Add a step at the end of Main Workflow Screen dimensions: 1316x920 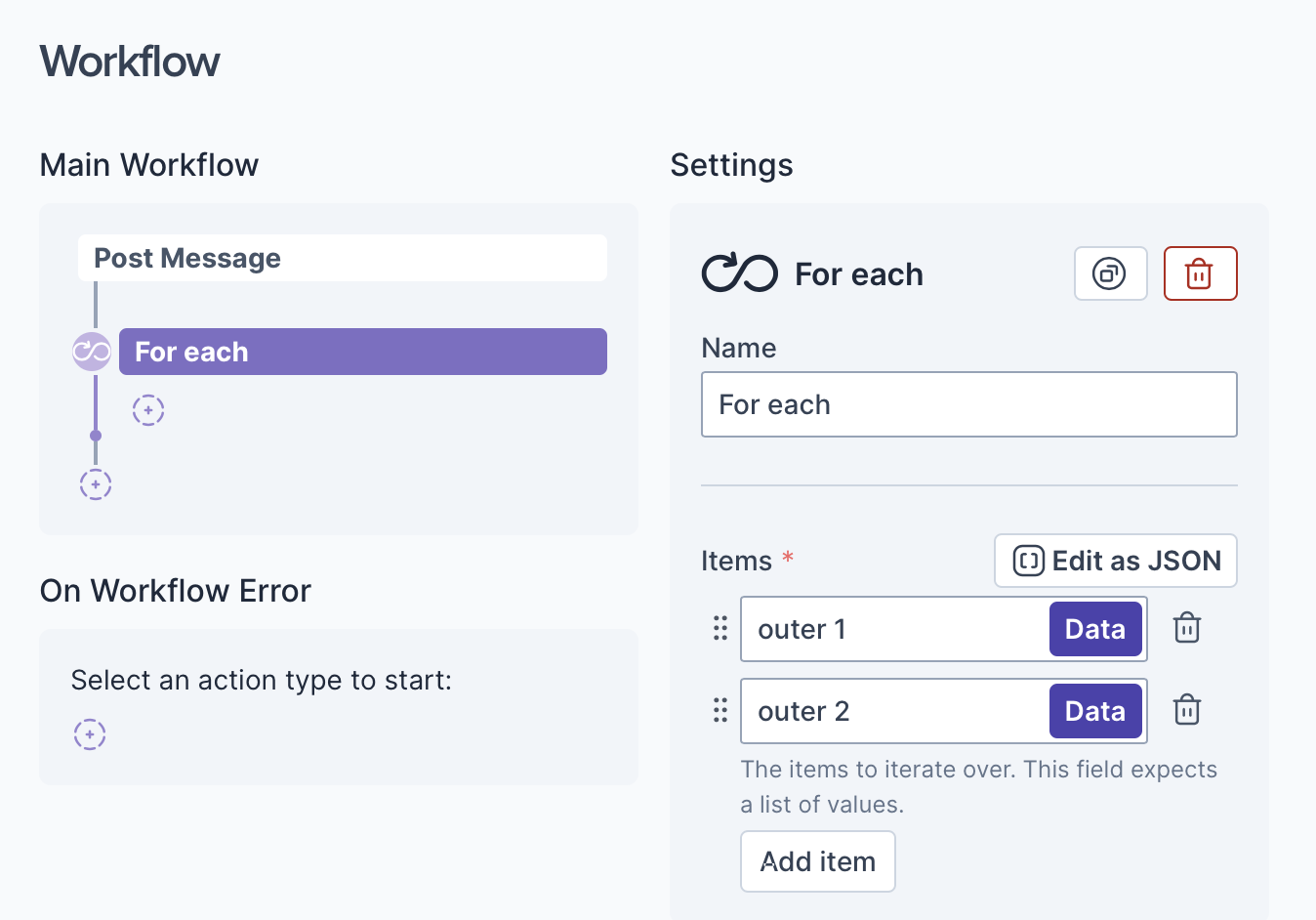tap(96, 484)
